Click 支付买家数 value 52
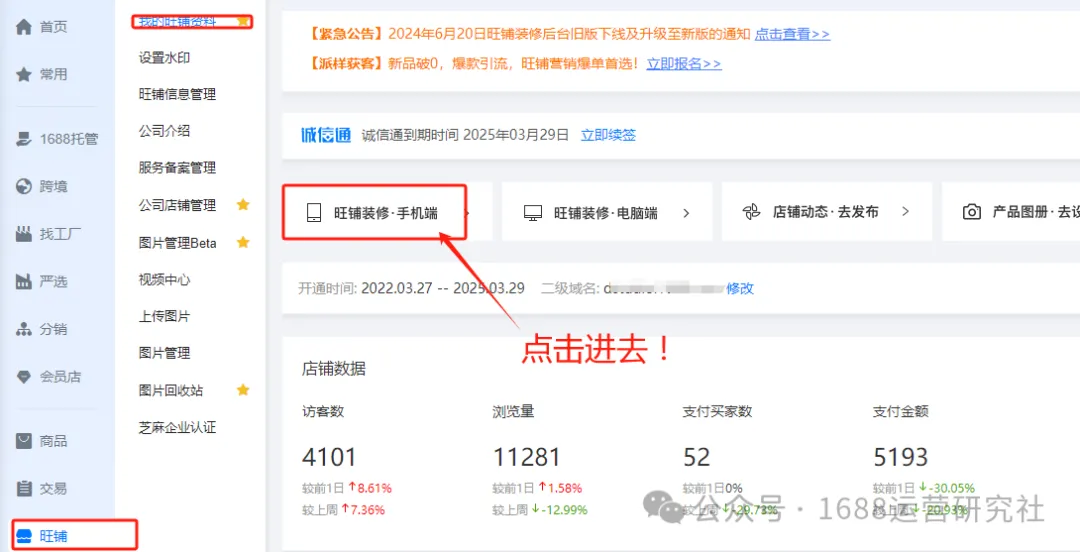Screen dimensions: 1080x552 (696, 457)
